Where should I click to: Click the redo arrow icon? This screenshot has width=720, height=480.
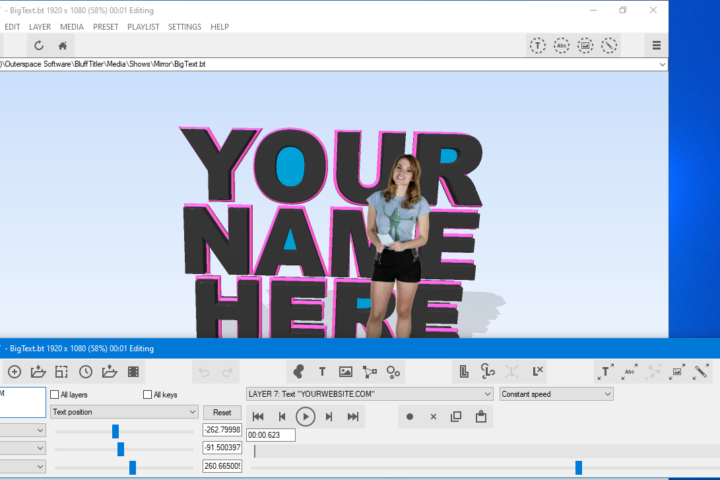[228, 372]
